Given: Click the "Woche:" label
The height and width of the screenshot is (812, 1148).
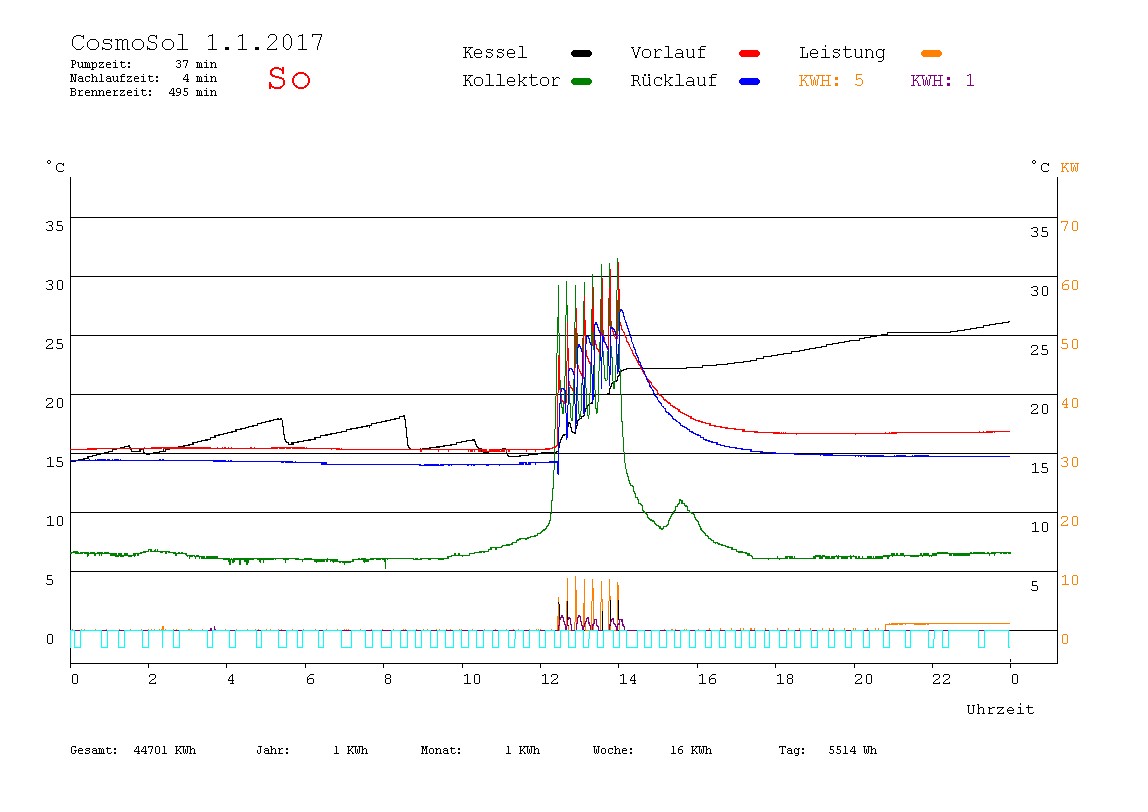Looking at the screenshot, I should [613, 750].
